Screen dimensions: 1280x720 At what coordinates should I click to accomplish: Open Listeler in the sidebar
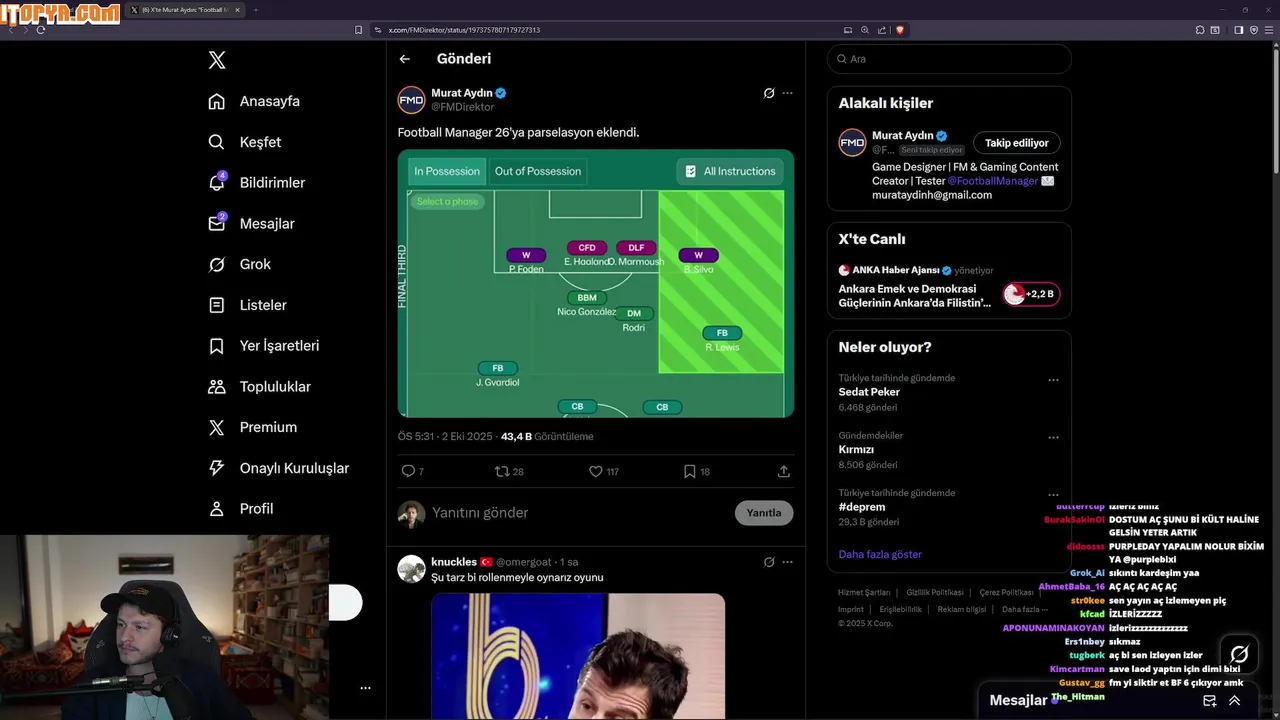pyautogui.click(x=247, y=305)
